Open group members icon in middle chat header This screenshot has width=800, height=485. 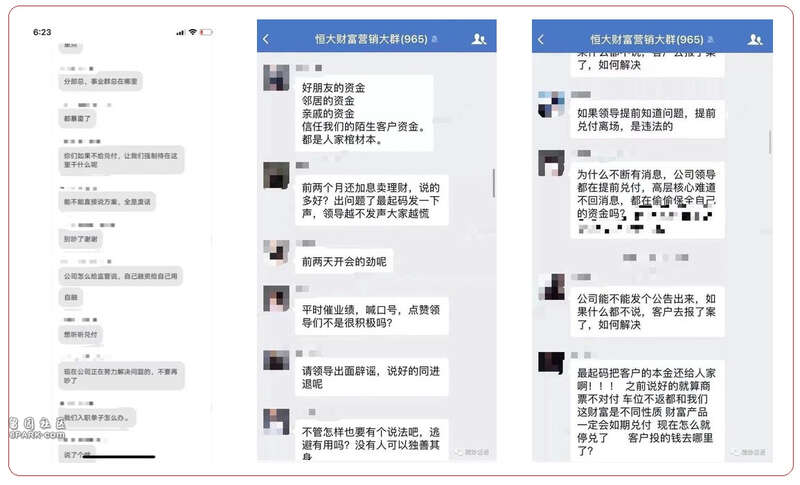(x=479, y=39)
